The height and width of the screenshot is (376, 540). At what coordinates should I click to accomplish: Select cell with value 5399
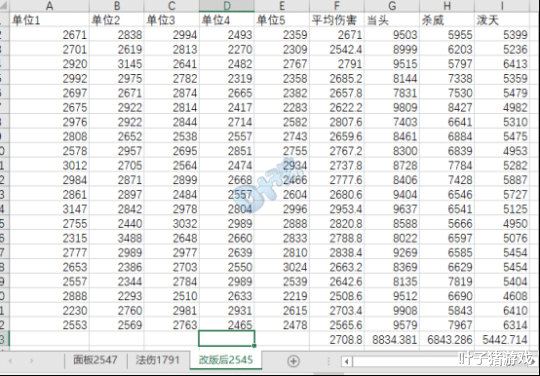pos(502,35)
